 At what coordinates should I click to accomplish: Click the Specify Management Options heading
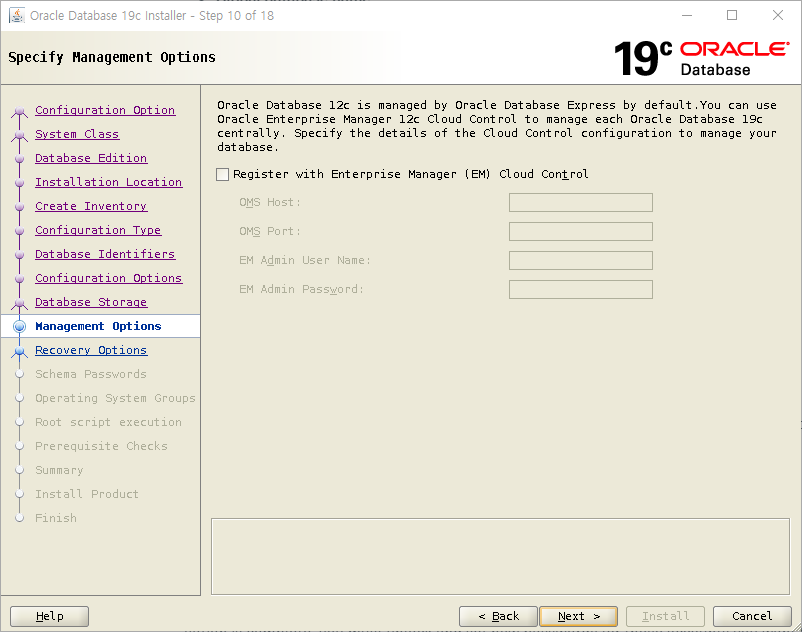pos(112,57)
